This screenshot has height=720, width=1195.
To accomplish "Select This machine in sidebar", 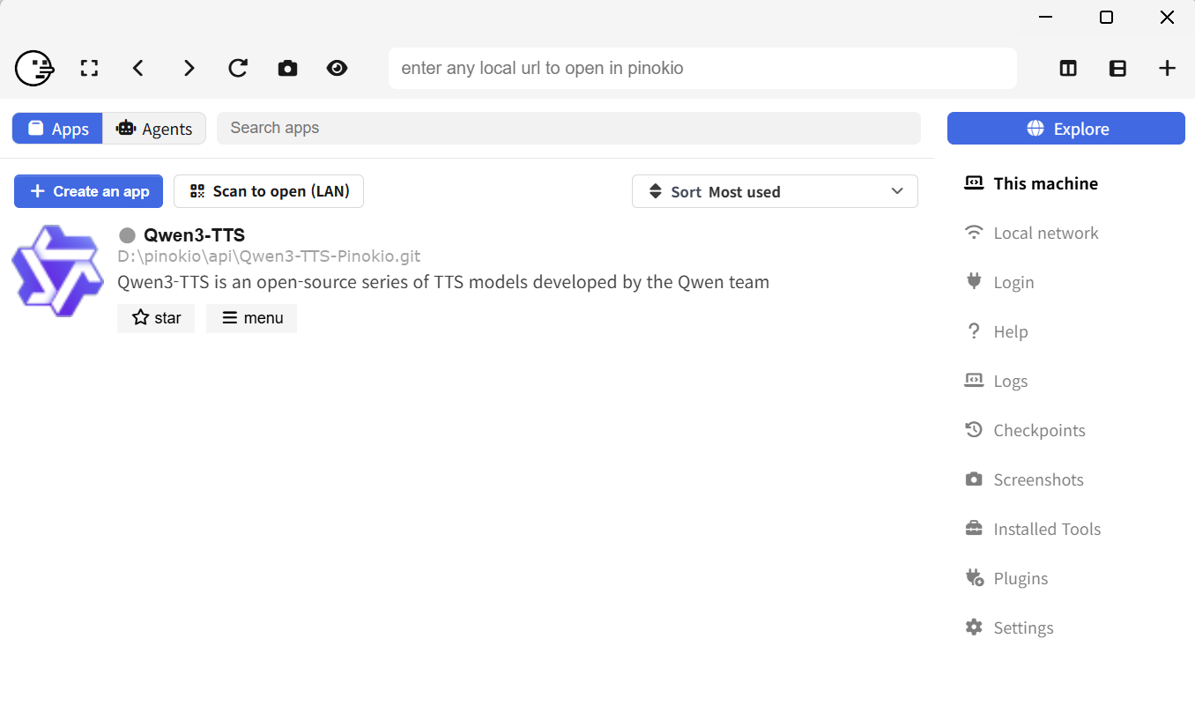I will (x=1031, y=184).
